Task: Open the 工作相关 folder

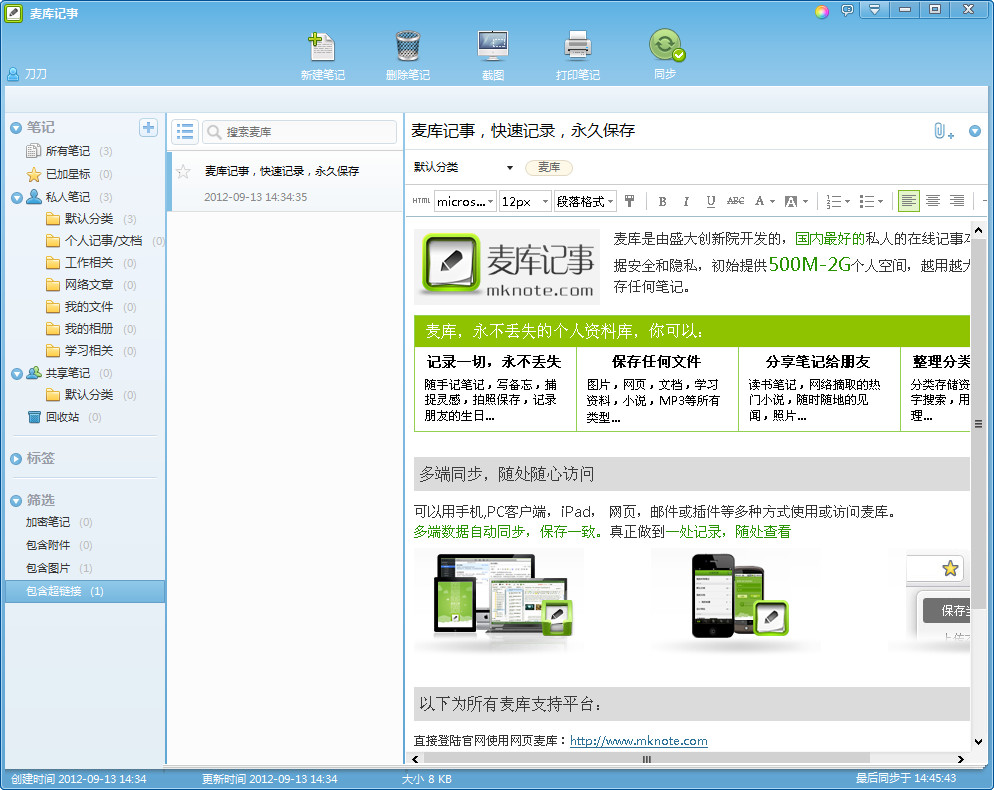Action: (90, 262)
